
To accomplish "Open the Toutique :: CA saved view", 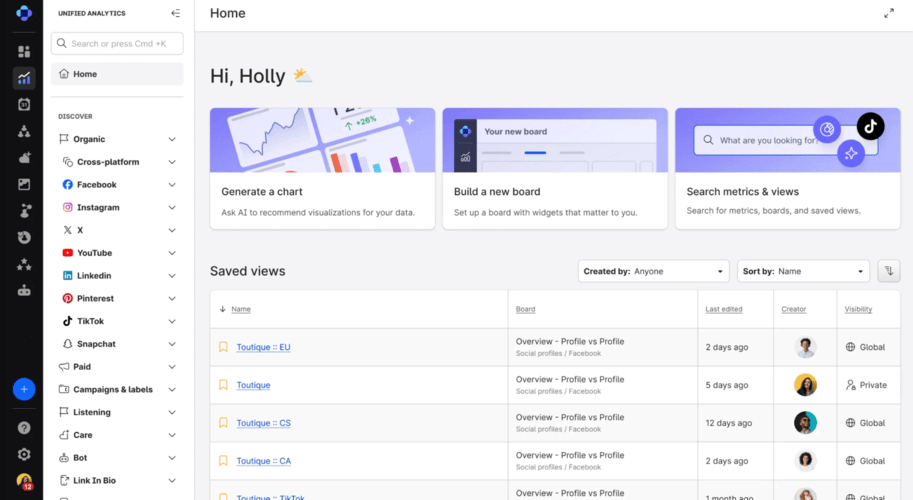I will tap(264, 460).
